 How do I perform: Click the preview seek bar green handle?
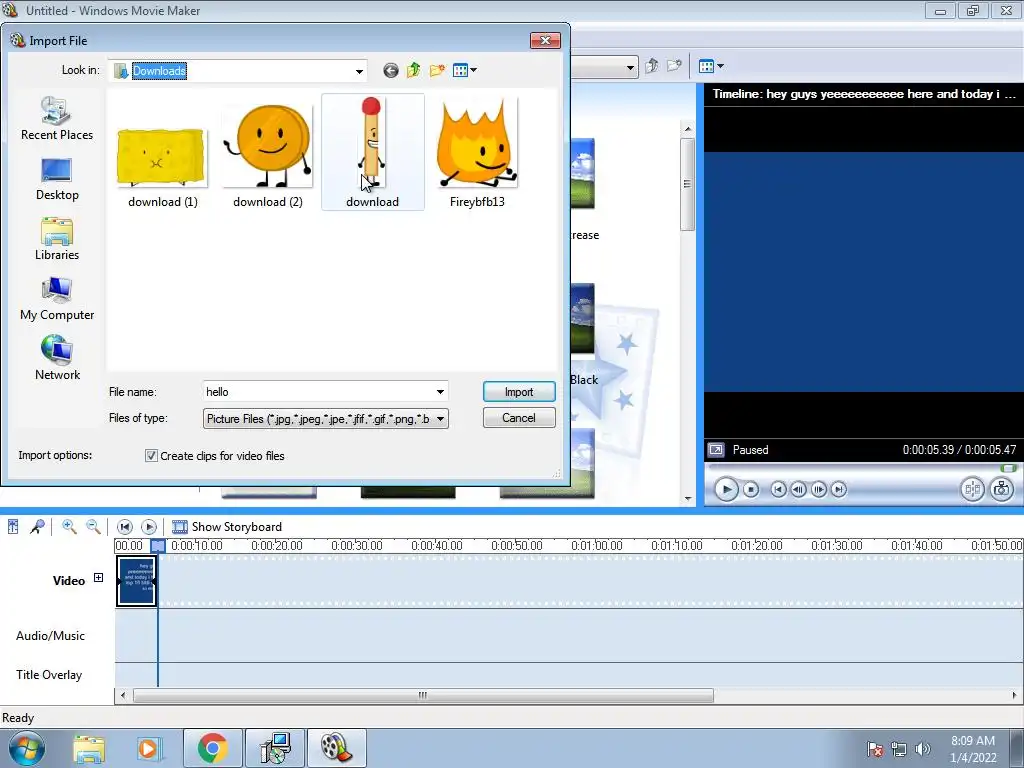tap(1008, 468)
